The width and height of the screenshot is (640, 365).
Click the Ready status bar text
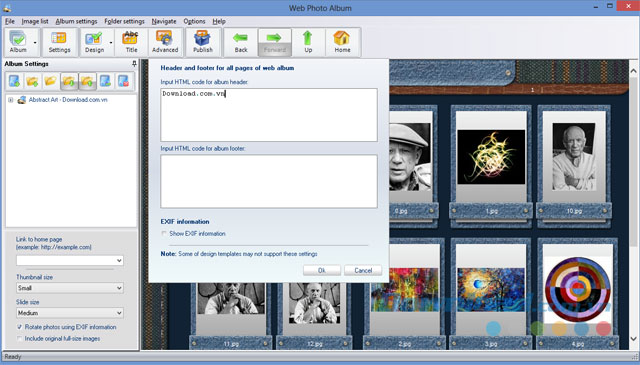pyautogui.click(x=13, y=356)
